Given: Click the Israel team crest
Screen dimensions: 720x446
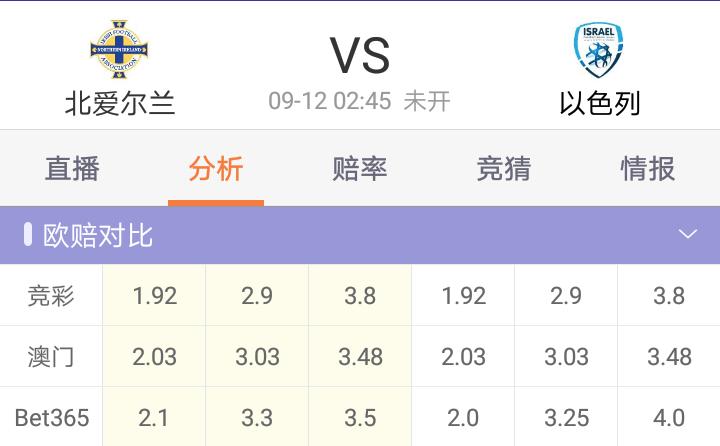Looking at the screenshot, I should pos(599,50).
